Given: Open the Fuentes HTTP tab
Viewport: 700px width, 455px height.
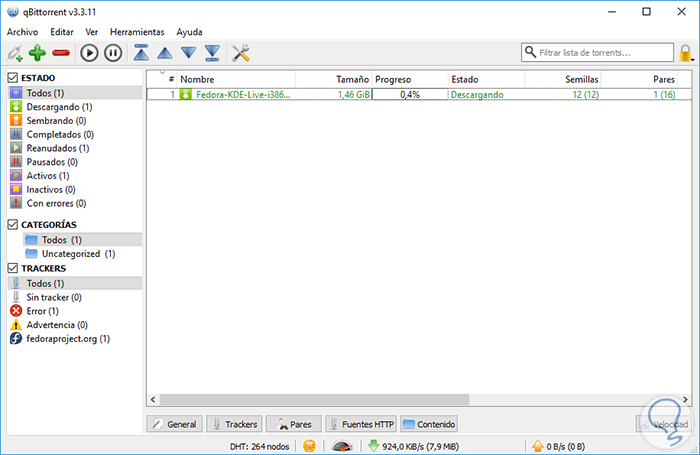Looking at the screenshot, I should pos(361,424).
